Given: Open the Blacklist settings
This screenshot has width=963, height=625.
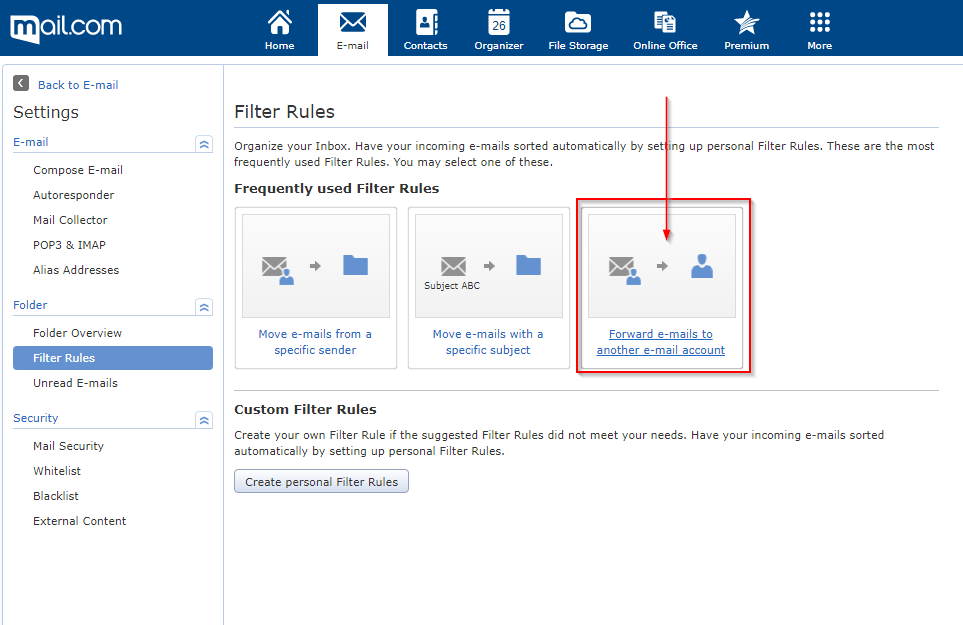Looking at the screenshot, I should tap(56, 496).
